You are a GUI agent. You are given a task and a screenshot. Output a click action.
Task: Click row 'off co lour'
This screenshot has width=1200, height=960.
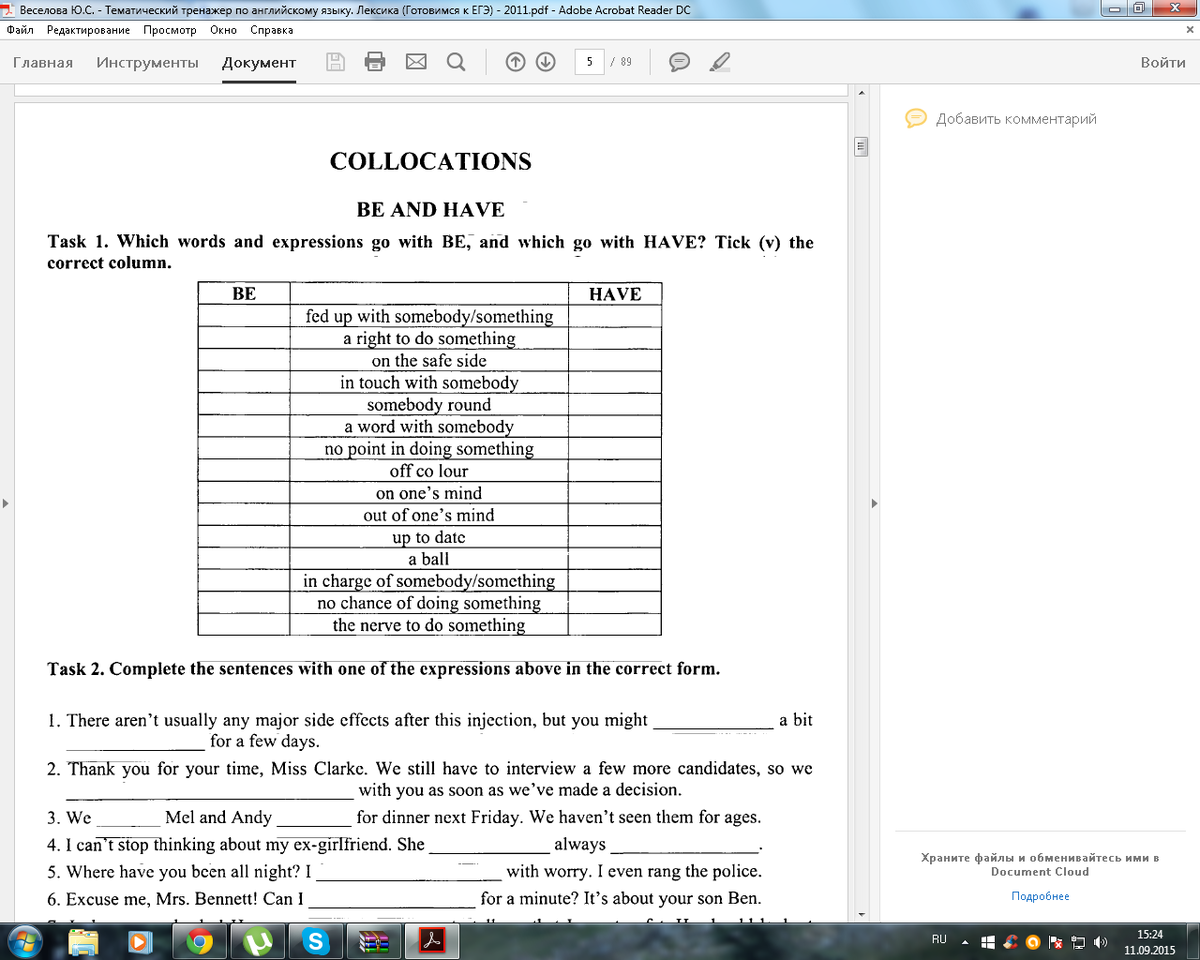[x=429, y=470]
